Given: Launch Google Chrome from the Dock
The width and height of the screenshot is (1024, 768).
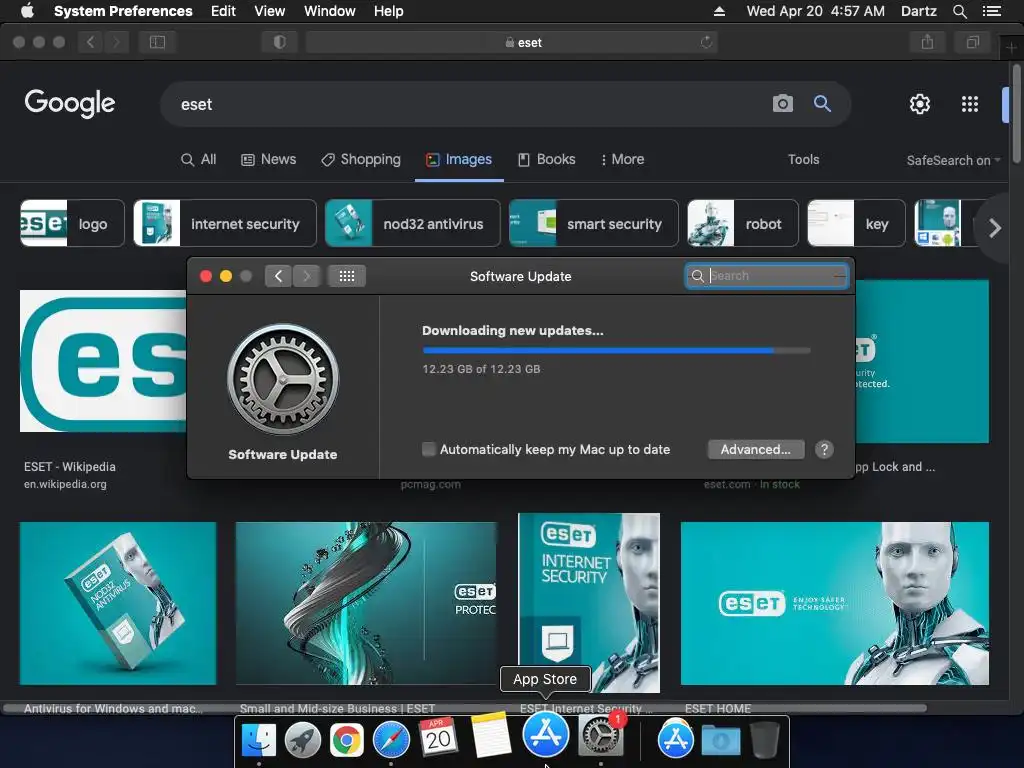Looking at the screenshot, I should [346, 739].
